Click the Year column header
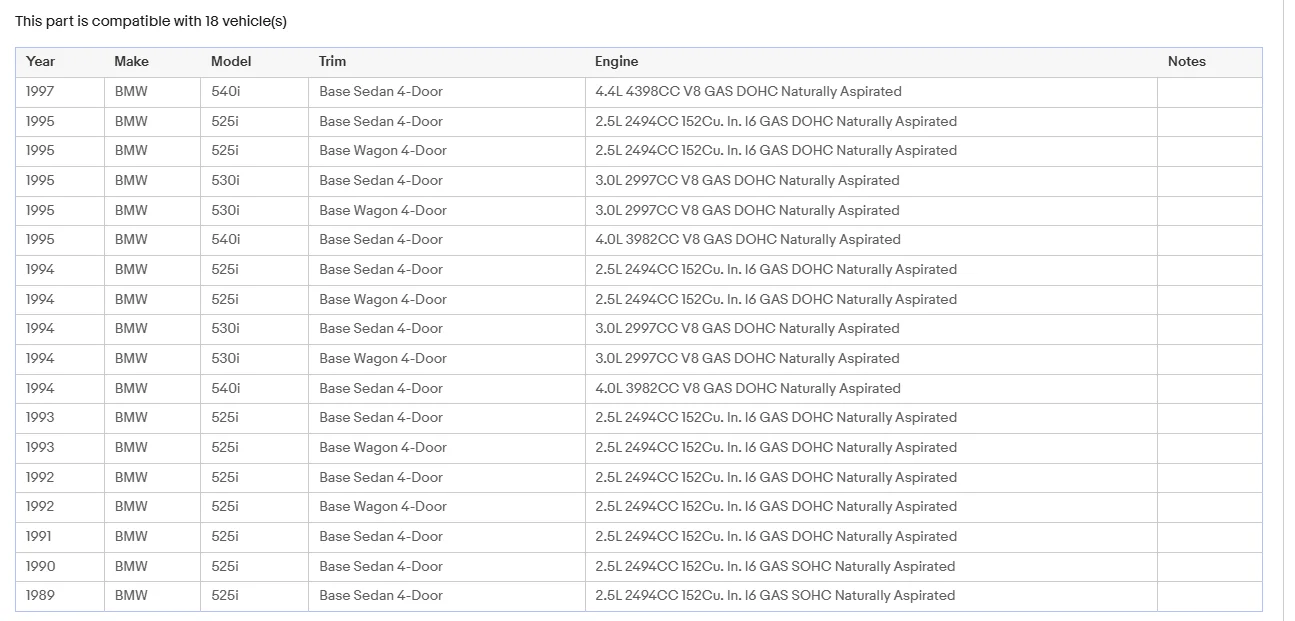Screen dimensions: 1295x621 pyautogui.click(x=41, y=62)
